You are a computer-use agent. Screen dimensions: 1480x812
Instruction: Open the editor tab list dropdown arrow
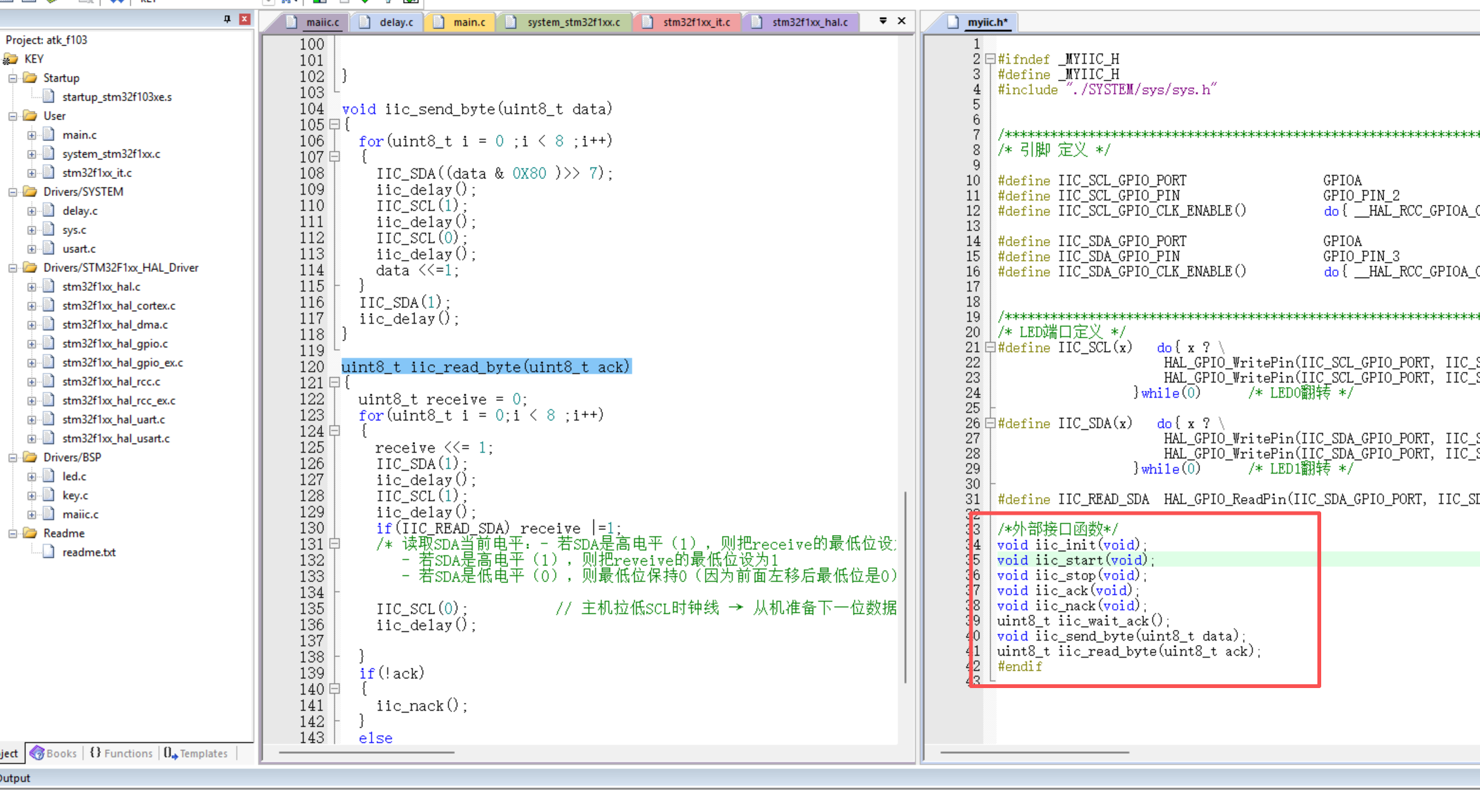point(883,21)
